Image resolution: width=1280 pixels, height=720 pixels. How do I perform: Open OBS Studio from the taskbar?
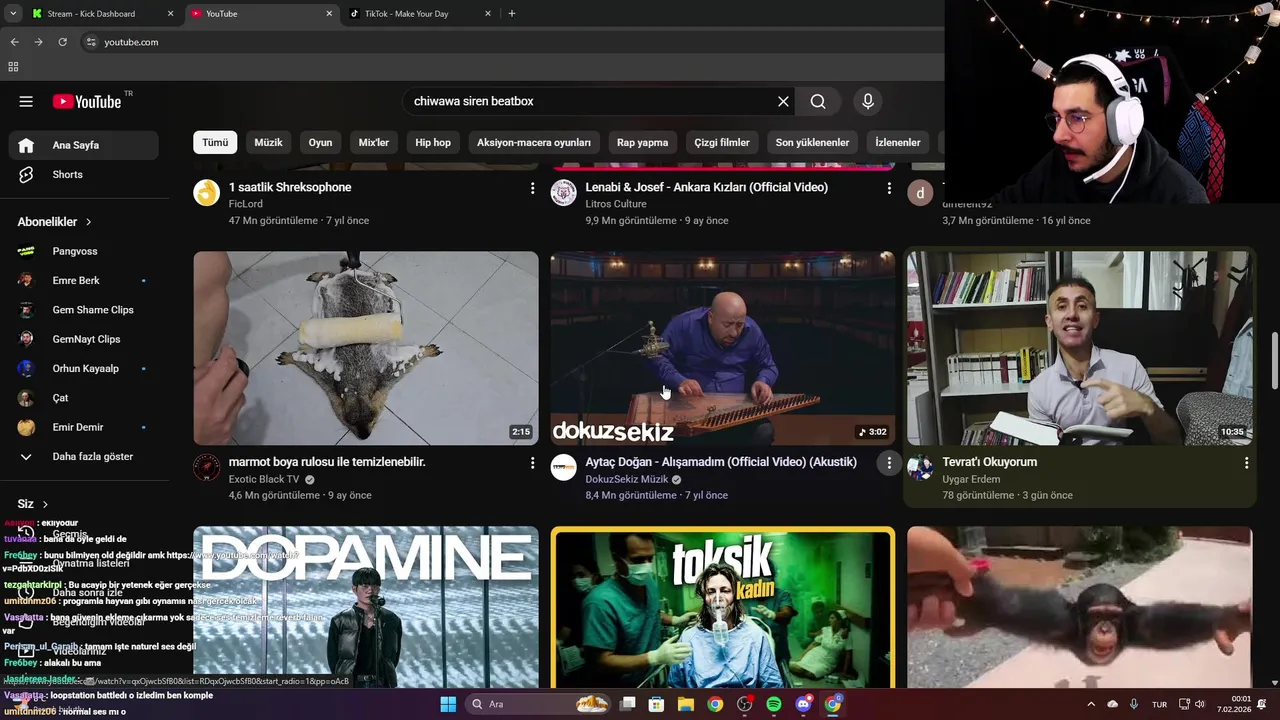click(744, 704)
